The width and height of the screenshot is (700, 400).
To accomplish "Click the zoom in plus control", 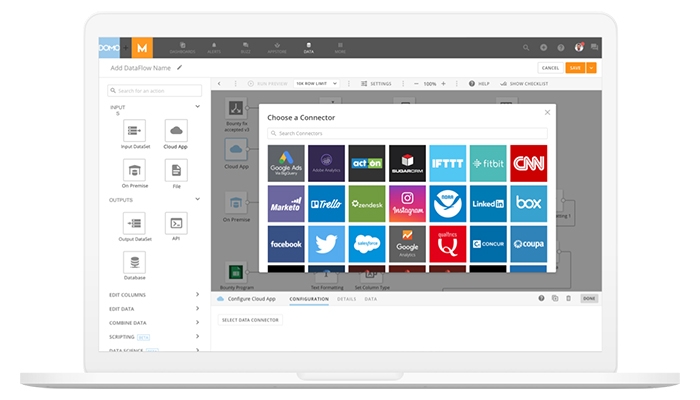I will click(x=445, y=84).
